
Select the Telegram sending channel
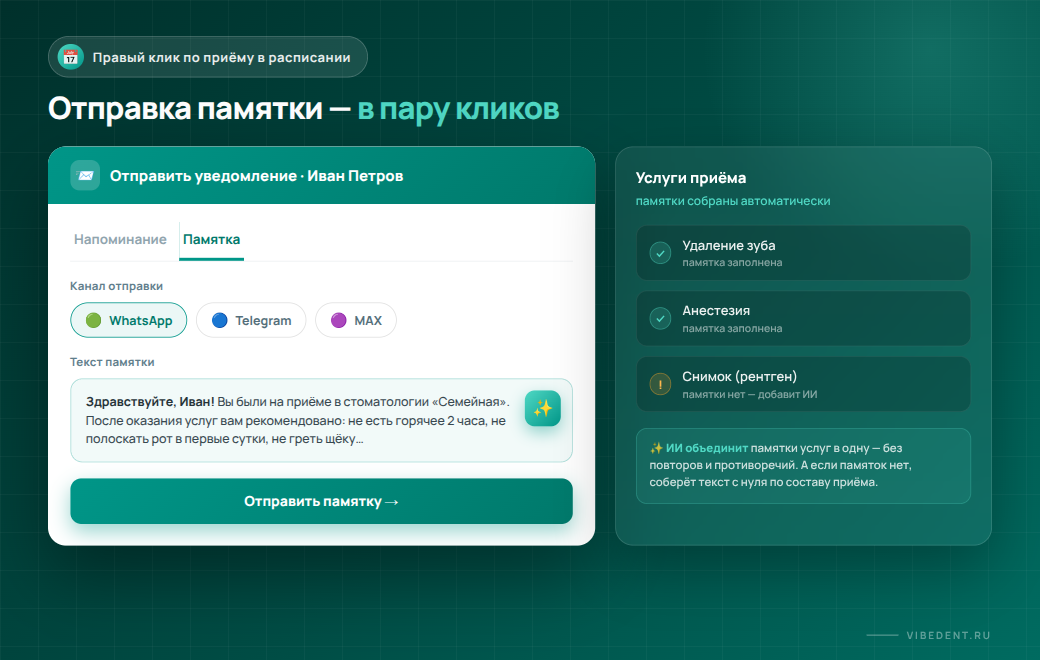point(251,320)
